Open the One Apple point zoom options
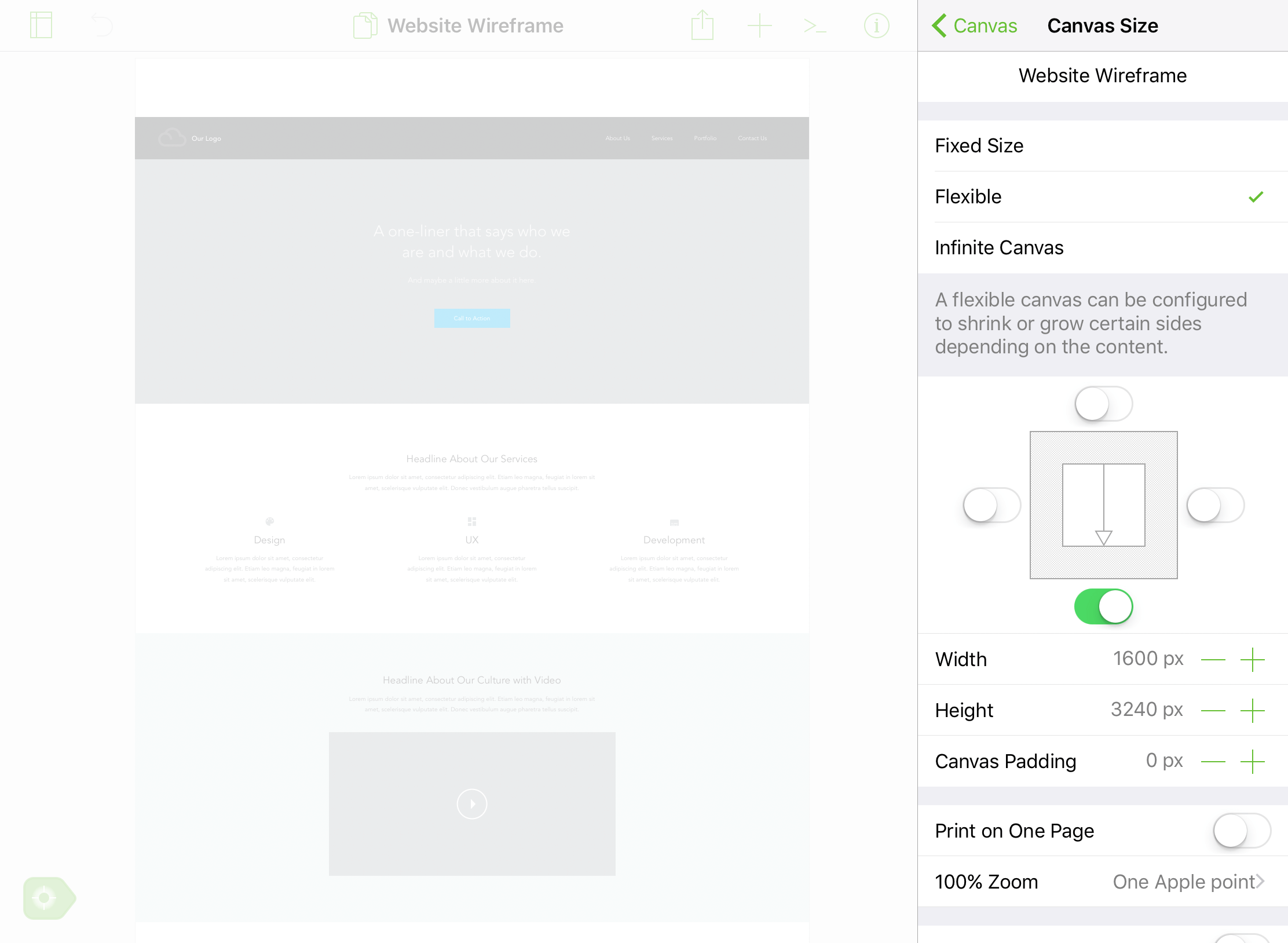1288x943 pixels. coord(1187,882)
